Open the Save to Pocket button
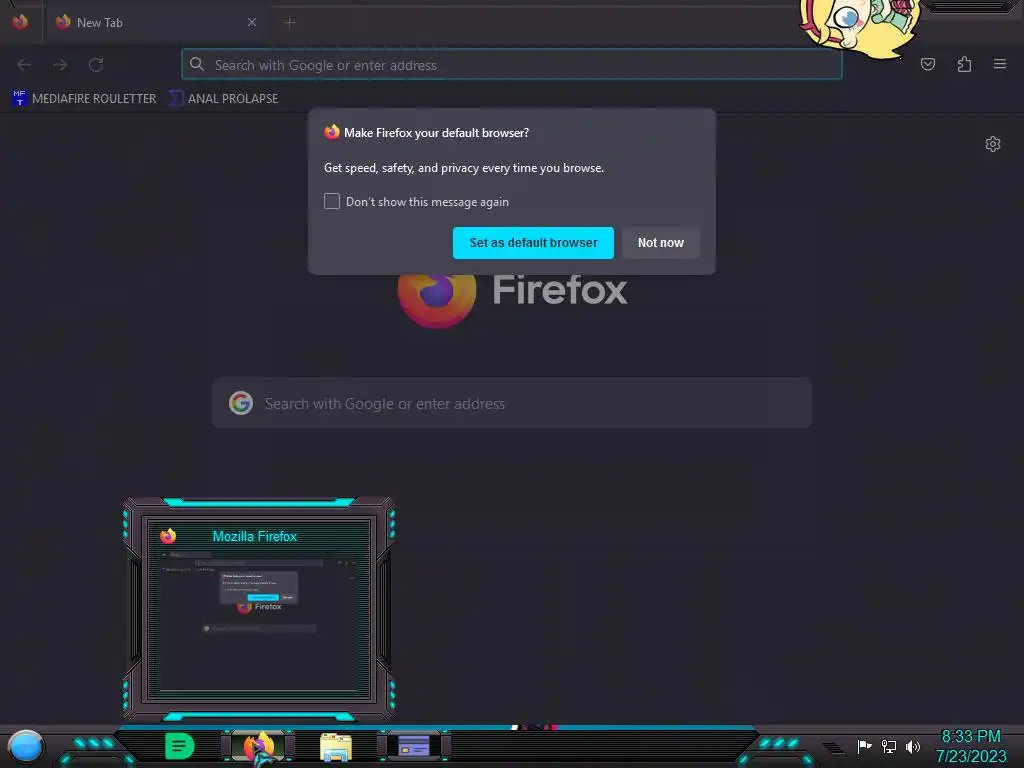 928,64
